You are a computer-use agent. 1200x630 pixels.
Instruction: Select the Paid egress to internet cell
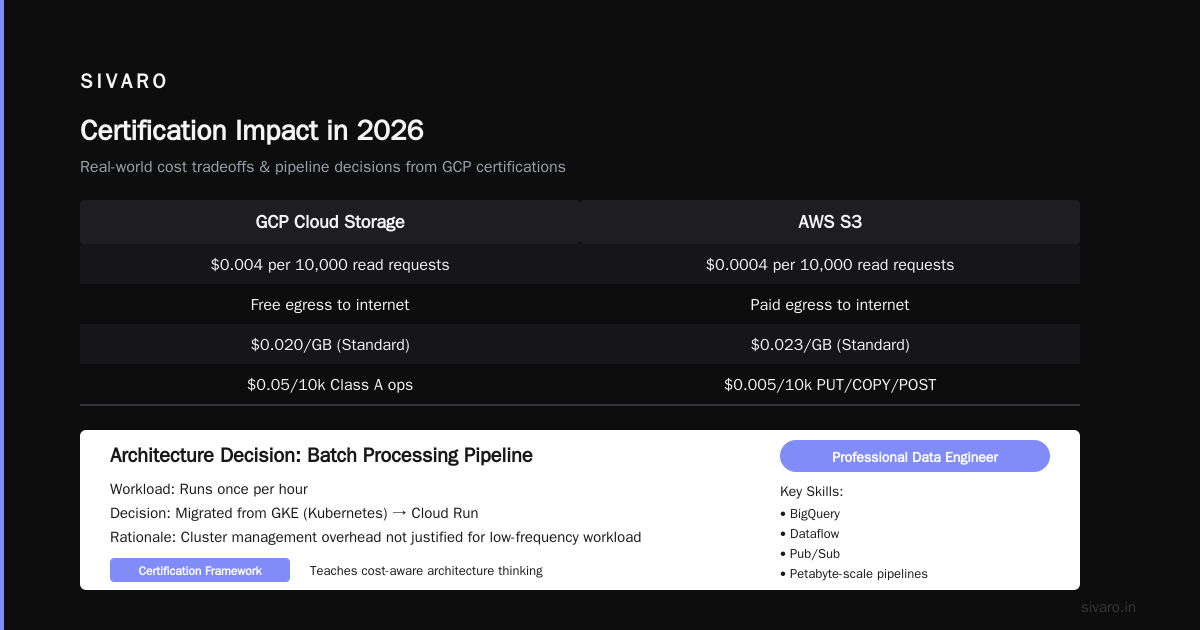click(830, 305)
